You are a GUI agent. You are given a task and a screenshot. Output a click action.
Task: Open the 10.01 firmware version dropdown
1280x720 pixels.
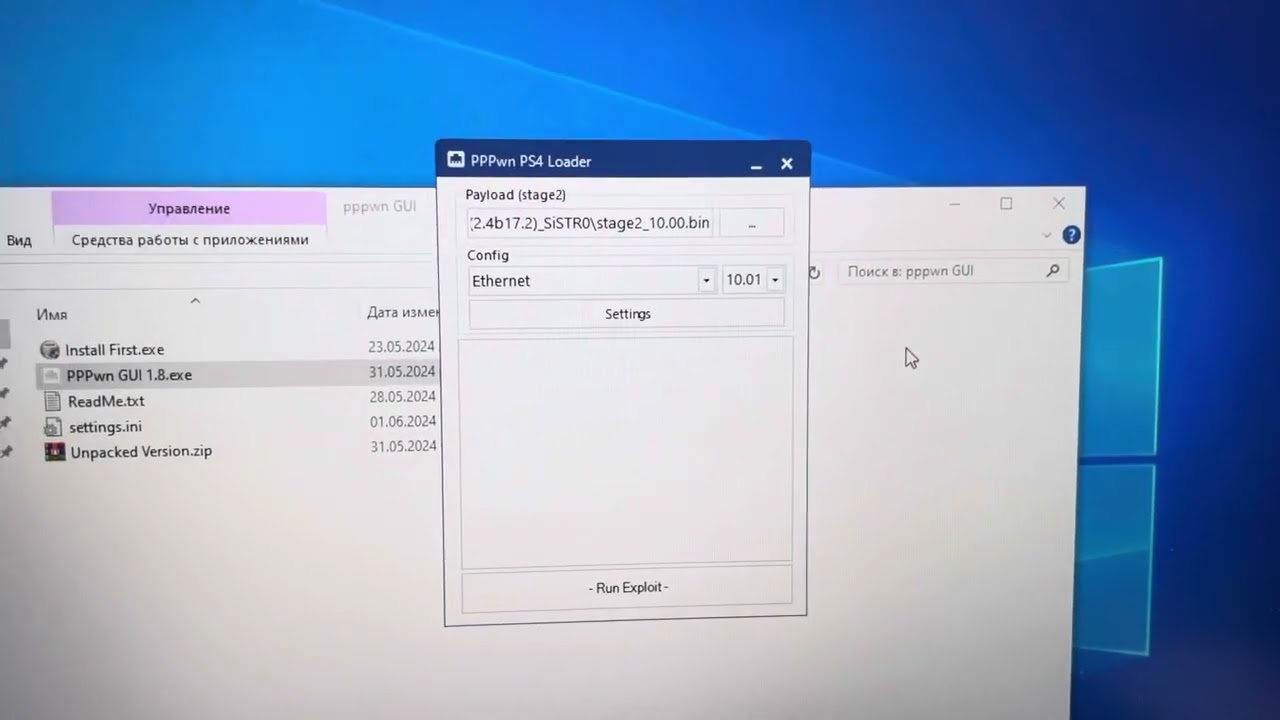tap(774, 281)
